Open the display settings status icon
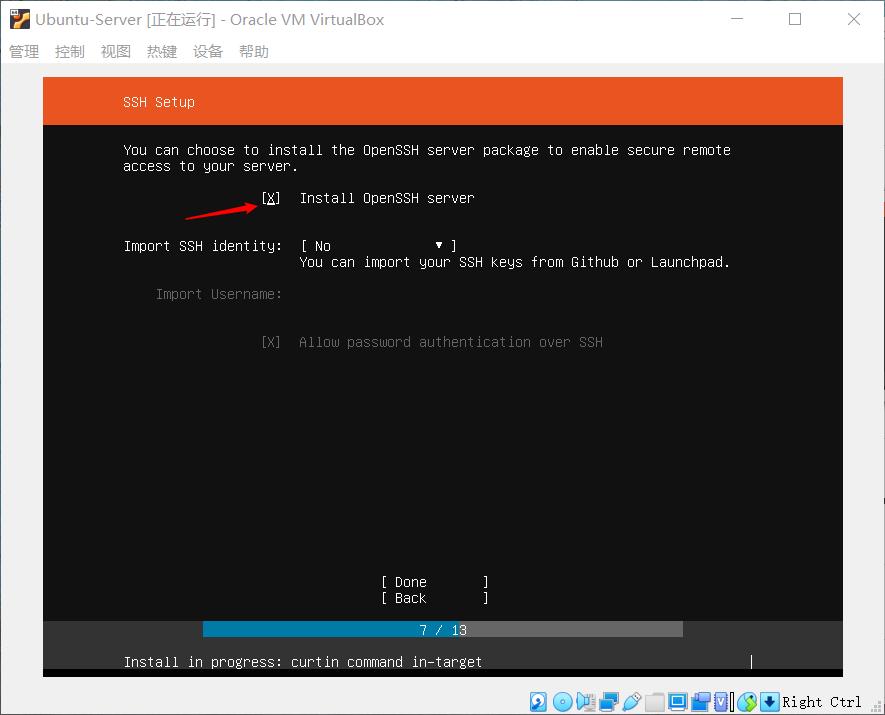 (678, 703)
